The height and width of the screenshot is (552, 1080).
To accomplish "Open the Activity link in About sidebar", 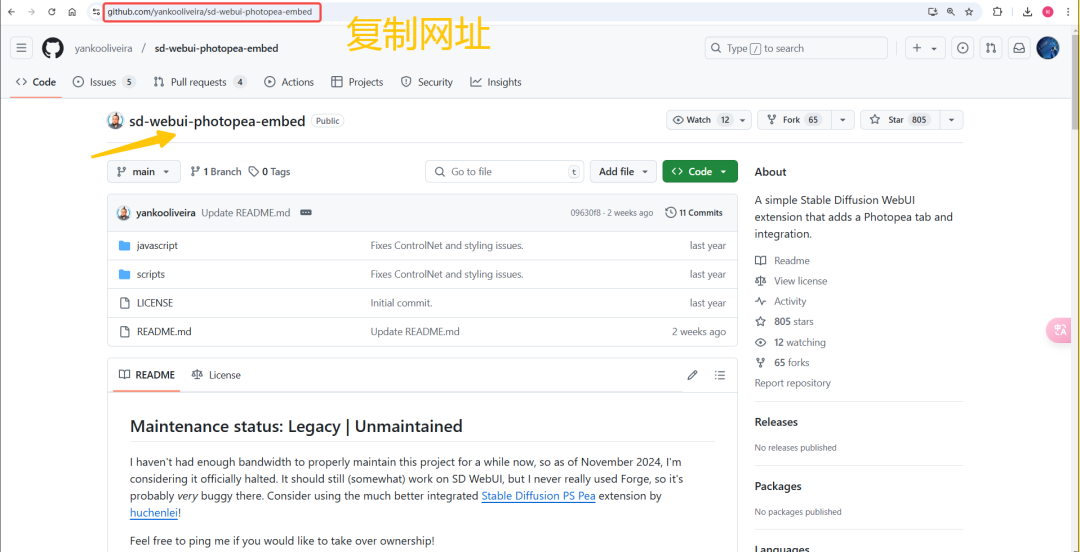I will [x=781, y=301].
